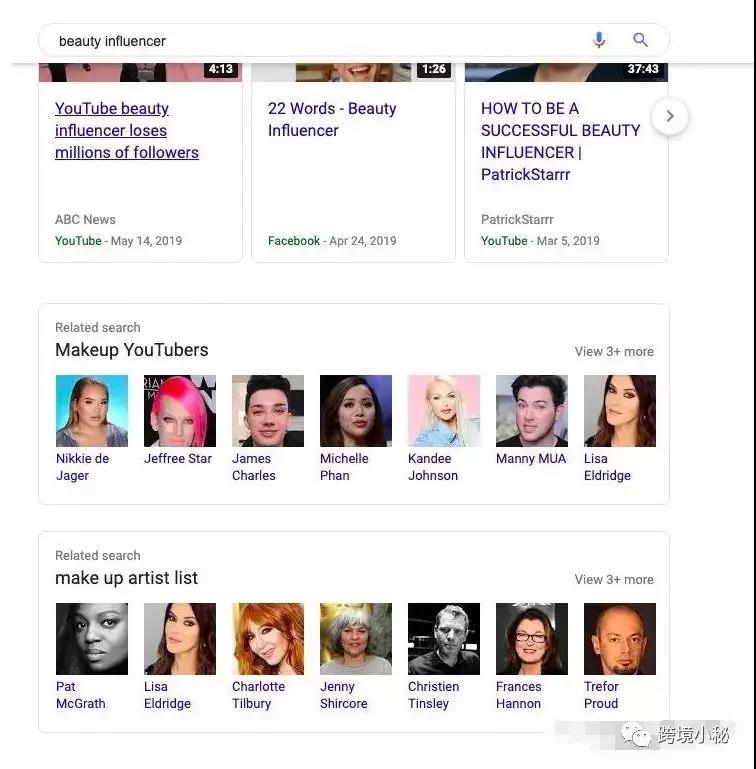
Task: Select Manny MUA thumbnail
Action: point(532,411)
